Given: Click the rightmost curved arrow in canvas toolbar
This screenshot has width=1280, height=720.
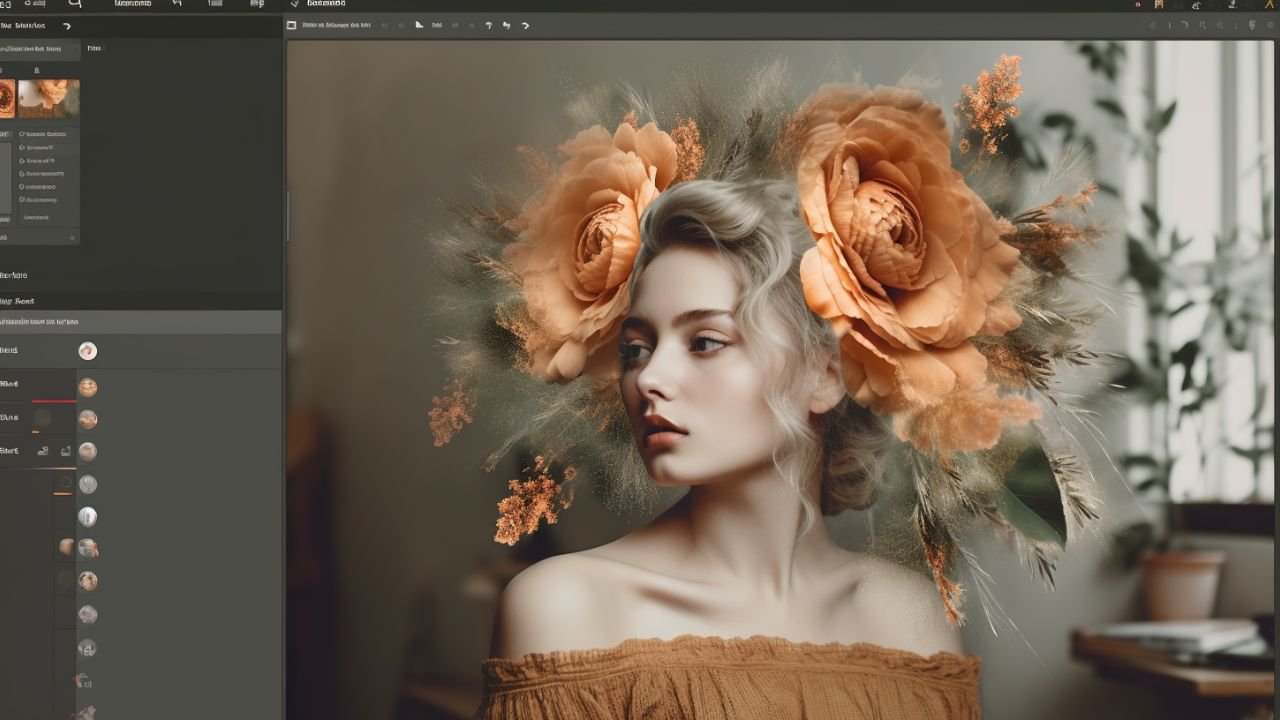Looking at the screenshot, I should click(x=525, y=25).
